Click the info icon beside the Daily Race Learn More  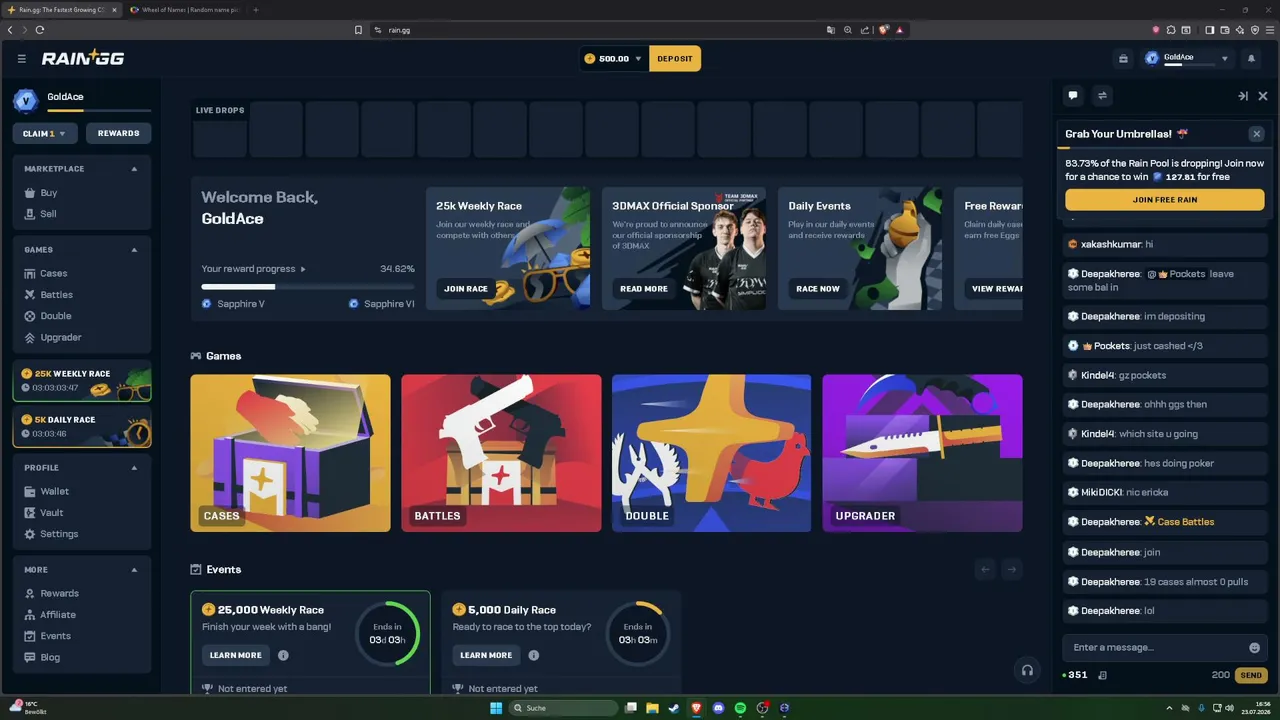pos(533,656)
